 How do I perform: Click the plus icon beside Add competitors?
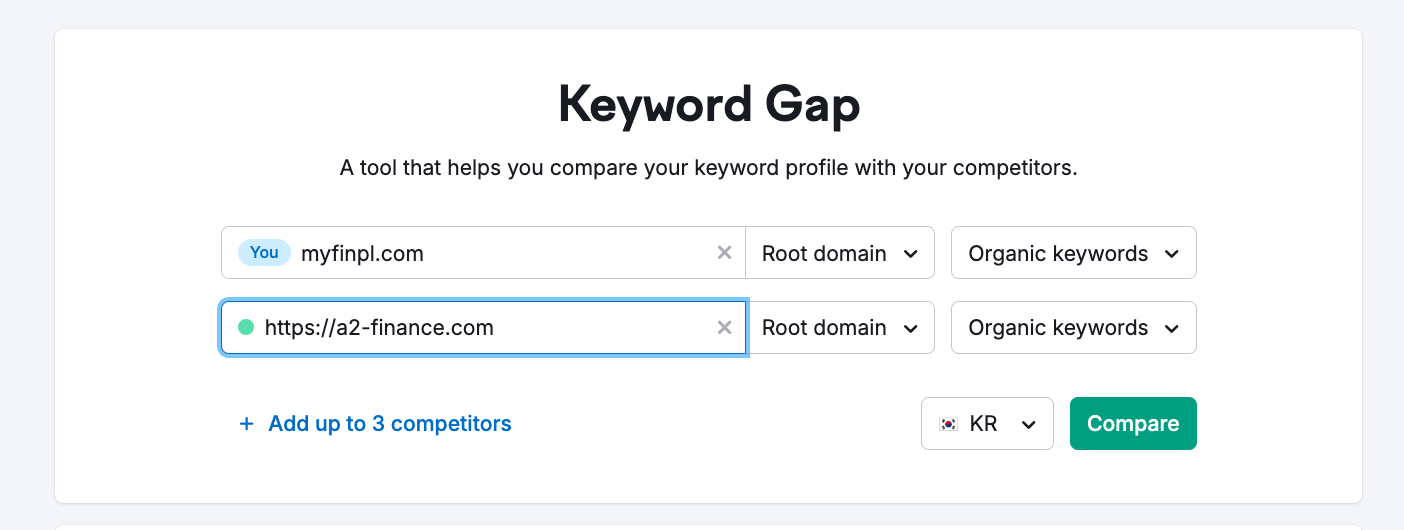[x=247, y=424]
